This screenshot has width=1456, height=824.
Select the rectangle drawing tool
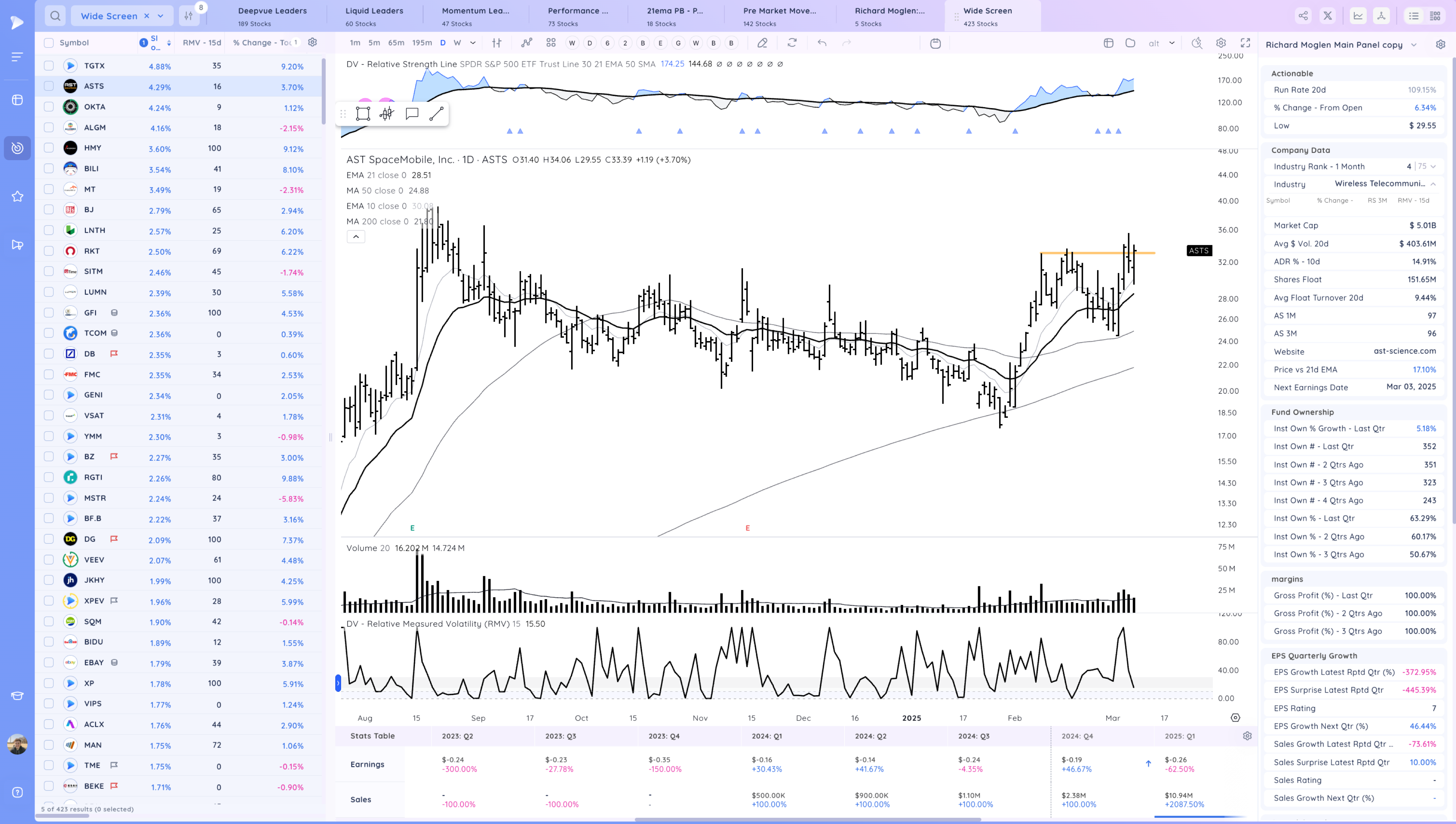(363, 114)
